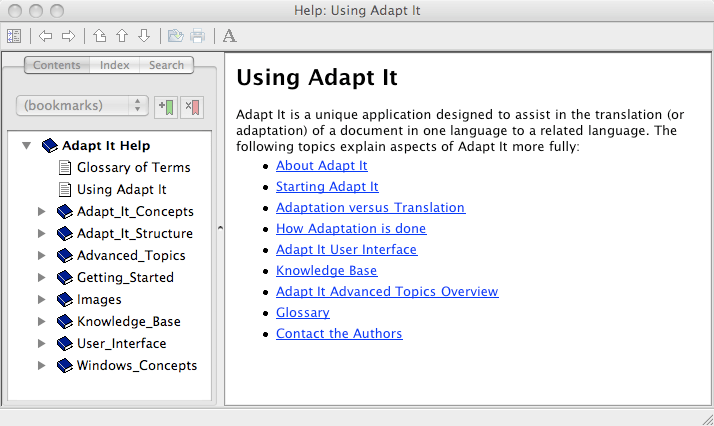Expand the Adapt_It_Structure node
This screenshot has height=426, width=714.
coord(41,233)
